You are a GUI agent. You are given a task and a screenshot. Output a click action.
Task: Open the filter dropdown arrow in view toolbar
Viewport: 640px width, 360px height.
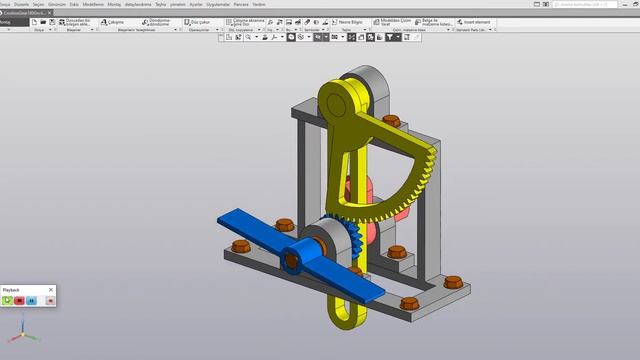pyautogui.click(x=398, y=37)
